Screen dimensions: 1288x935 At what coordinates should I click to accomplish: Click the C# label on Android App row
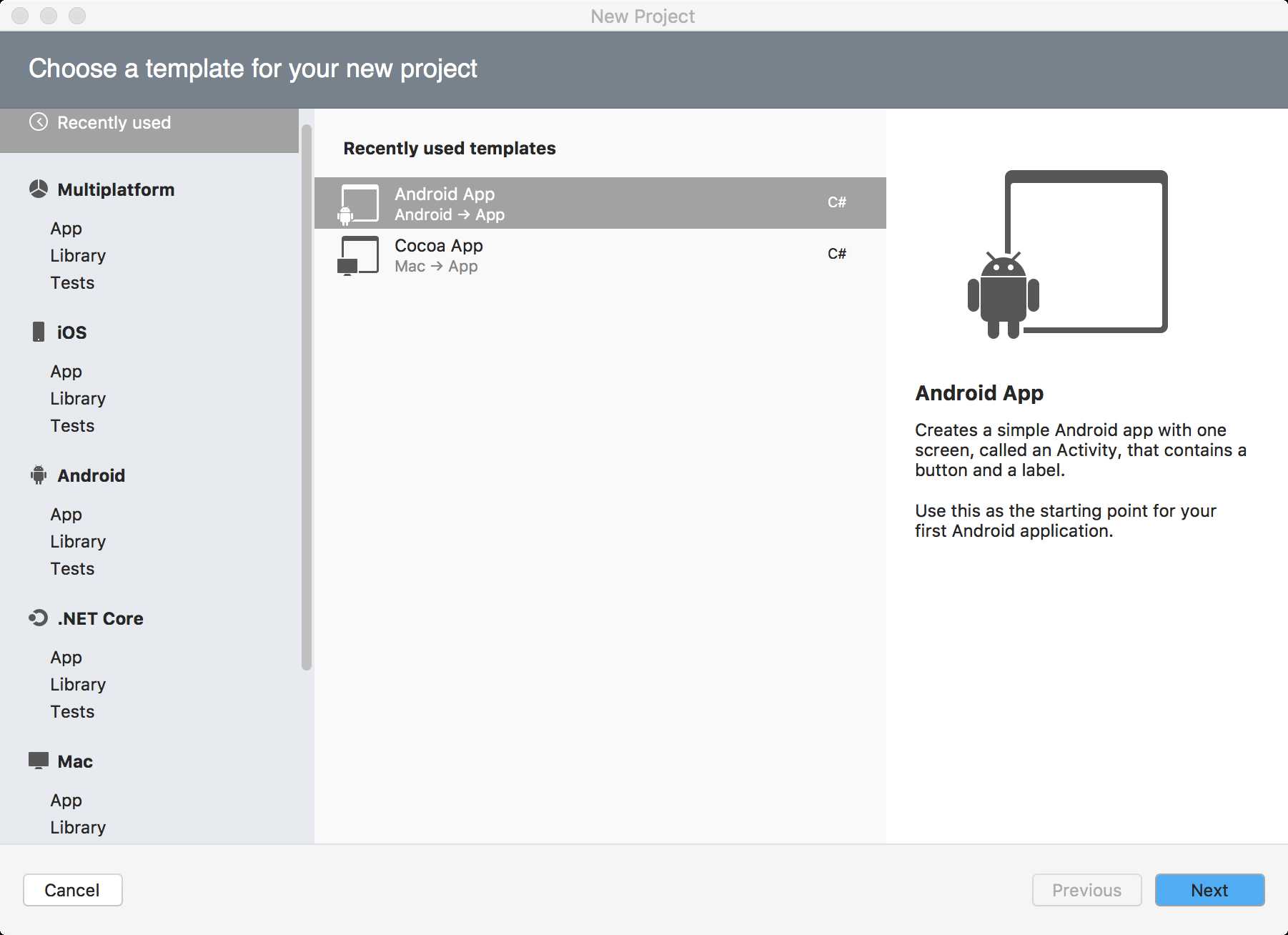point(837,202)
